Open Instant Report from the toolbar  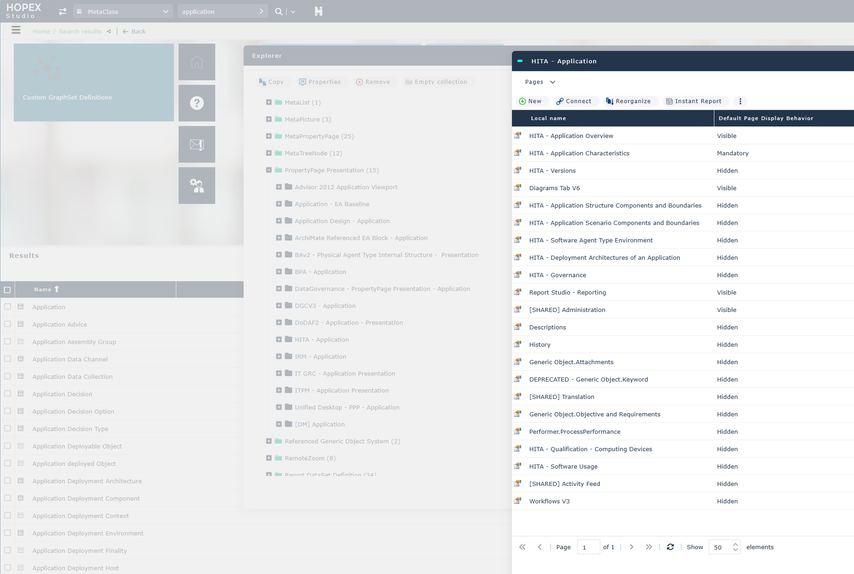pos(693,101)
